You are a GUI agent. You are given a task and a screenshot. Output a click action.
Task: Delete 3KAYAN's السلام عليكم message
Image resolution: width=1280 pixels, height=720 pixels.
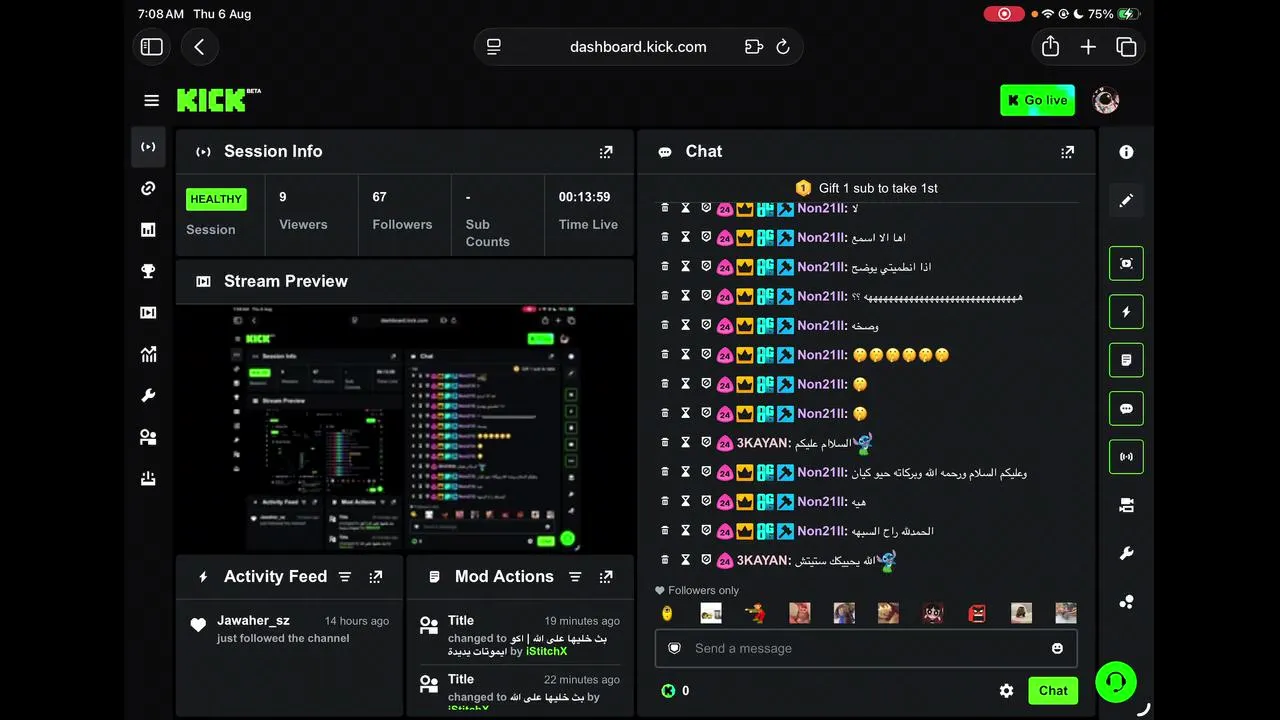[665, 442]
